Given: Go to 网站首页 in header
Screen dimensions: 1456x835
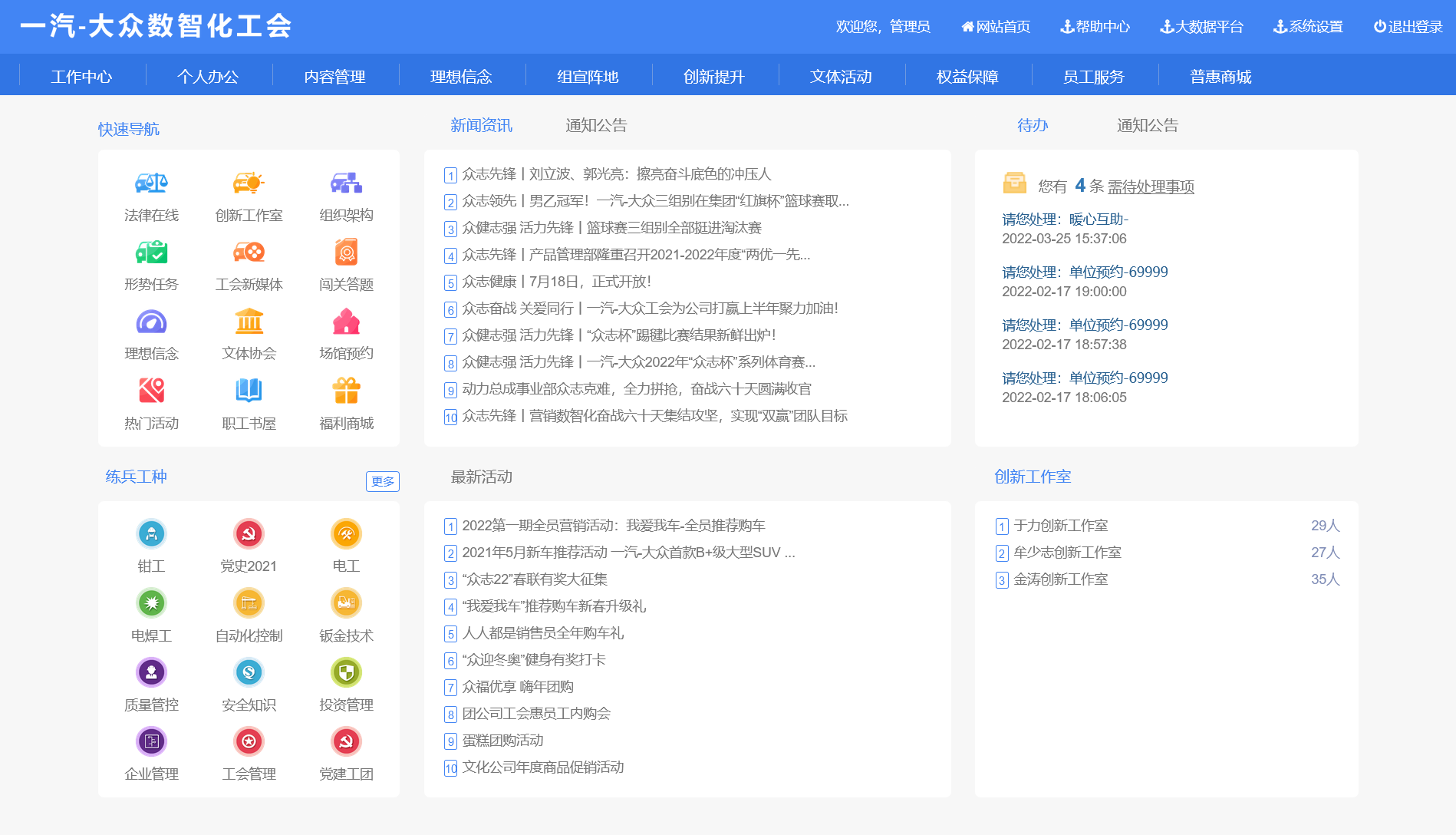Looking at the screenshot, I should point(996,27).
